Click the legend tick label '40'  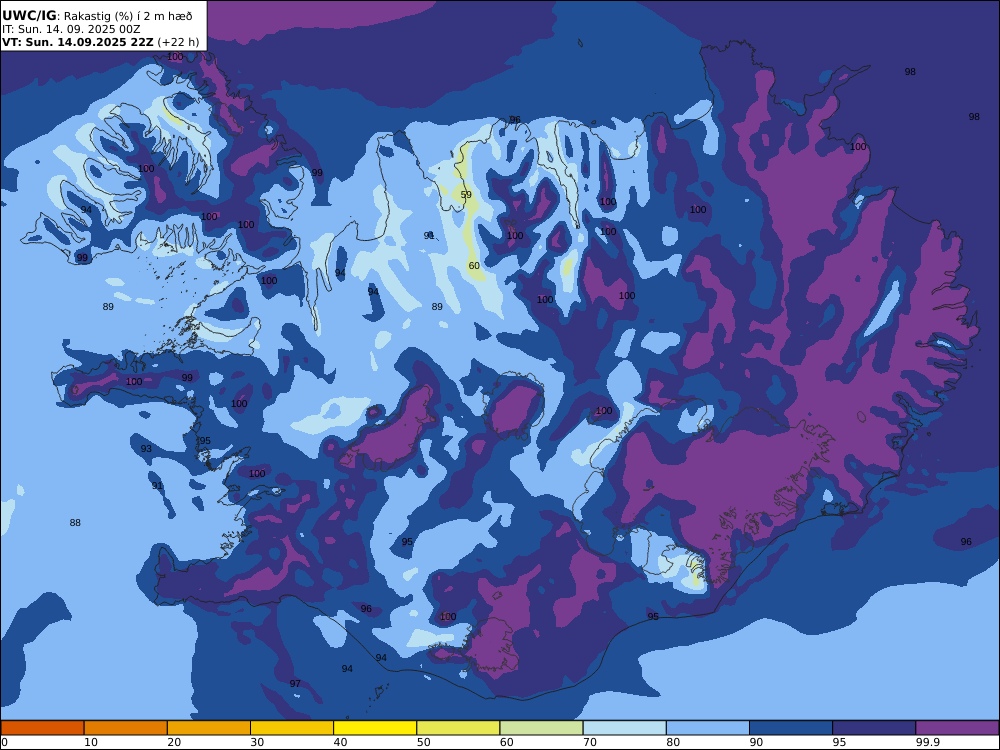coord(341,742)
